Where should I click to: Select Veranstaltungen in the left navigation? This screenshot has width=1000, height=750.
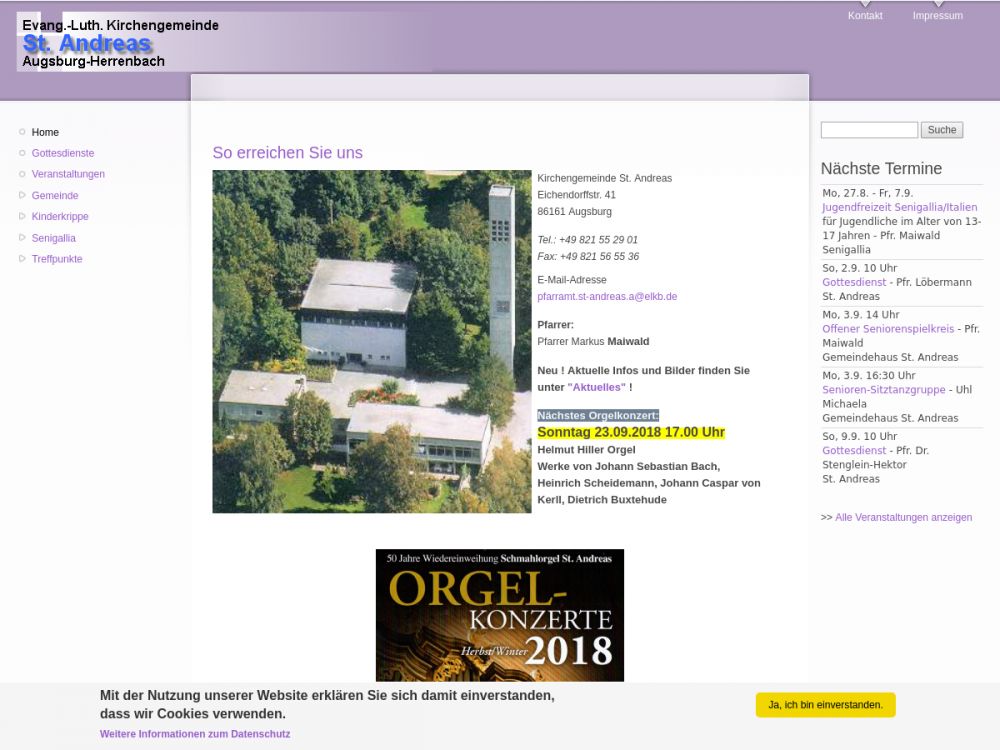(68, 174)
